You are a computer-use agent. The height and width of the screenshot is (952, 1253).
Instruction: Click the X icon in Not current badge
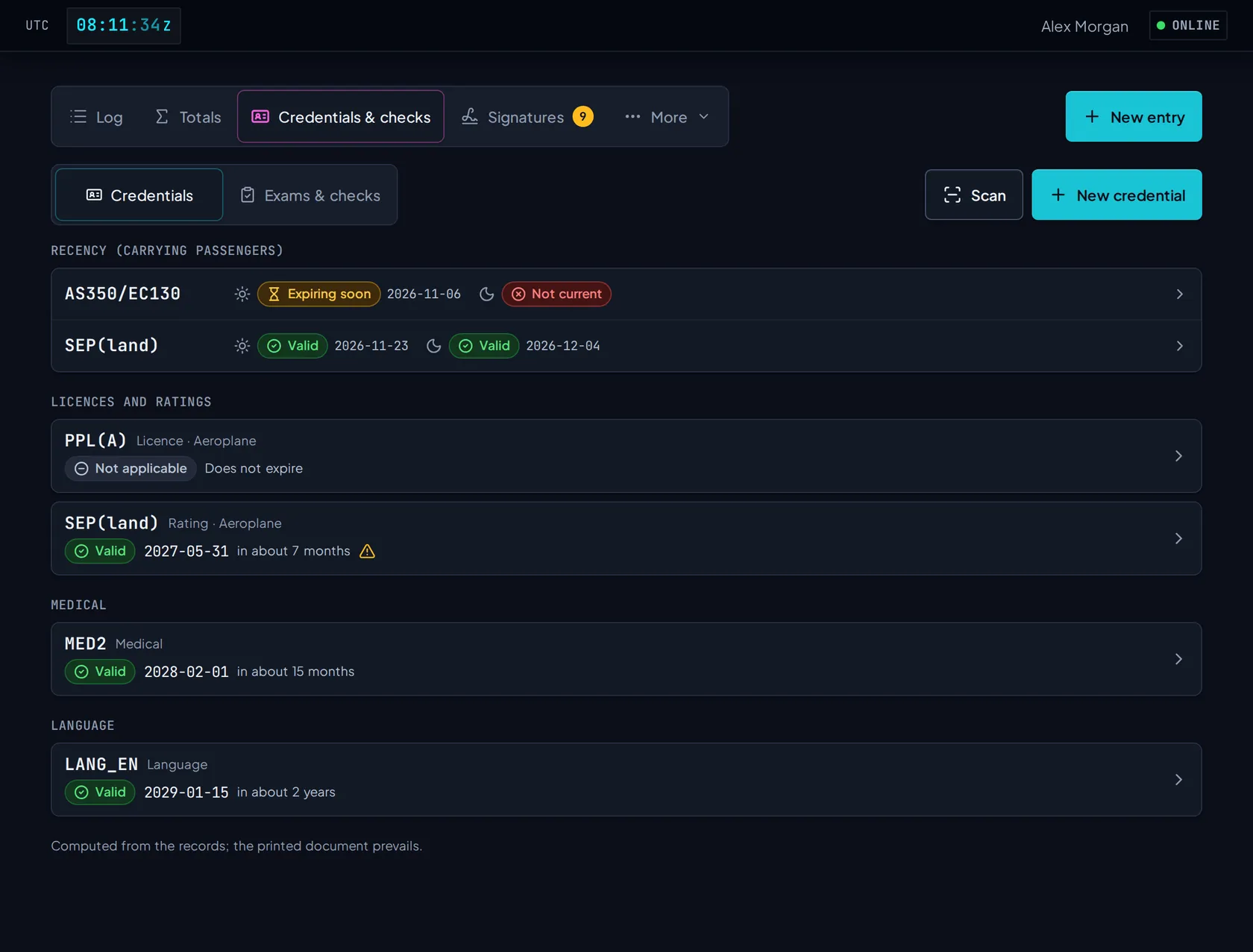coord(518,294)
